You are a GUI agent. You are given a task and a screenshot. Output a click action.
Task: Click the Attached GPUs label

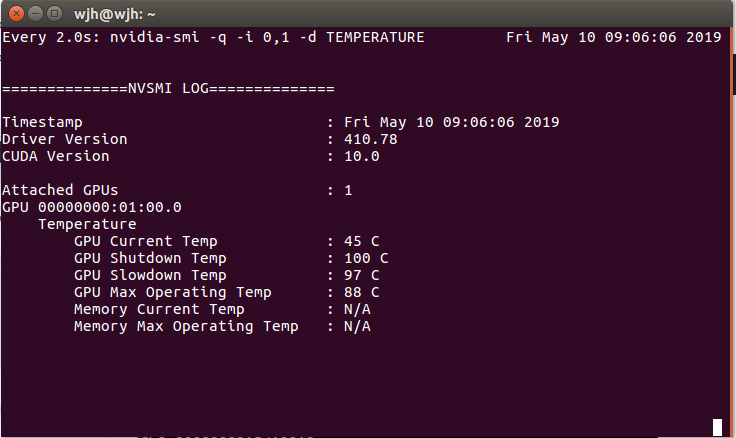(x=60, y=190)
